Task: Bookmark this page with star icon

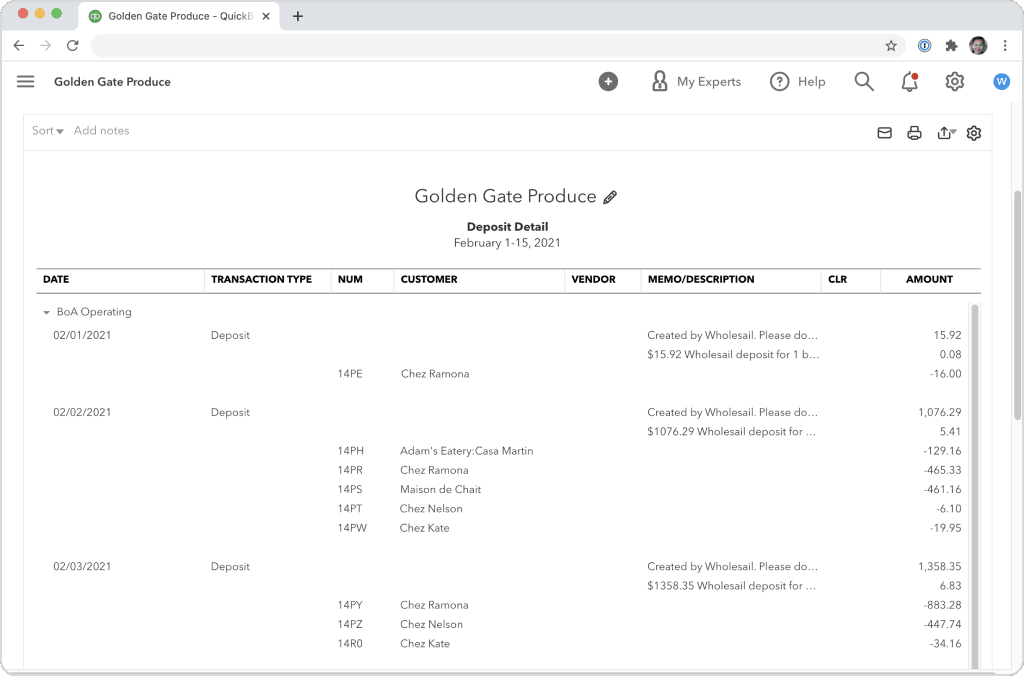Action: [891, 46]
